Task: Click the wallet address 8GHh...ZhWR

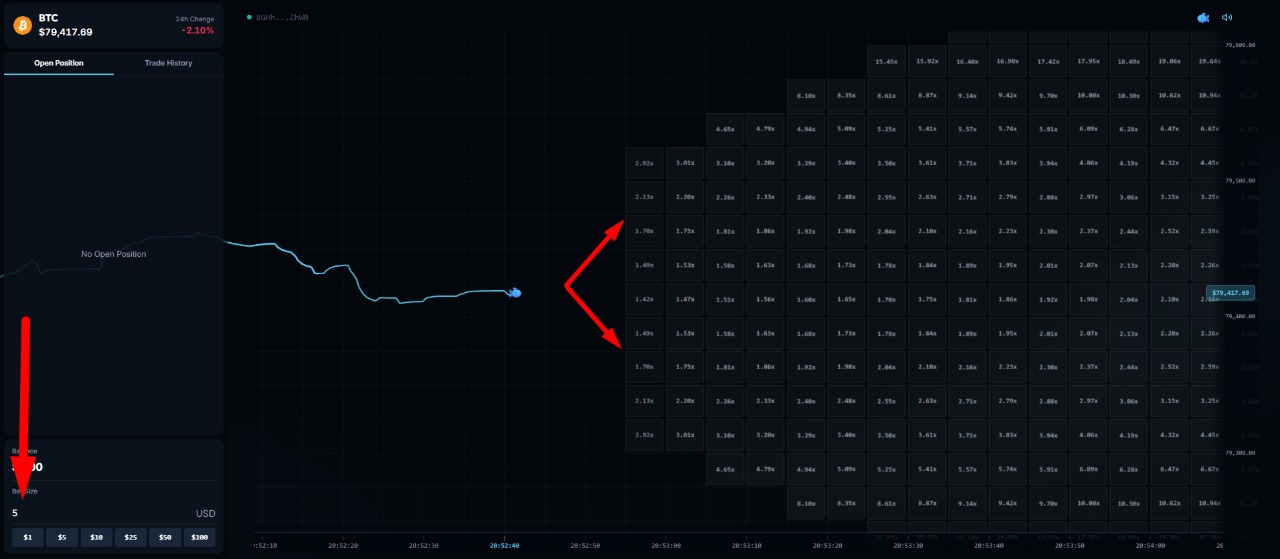Action: point(283,17)
